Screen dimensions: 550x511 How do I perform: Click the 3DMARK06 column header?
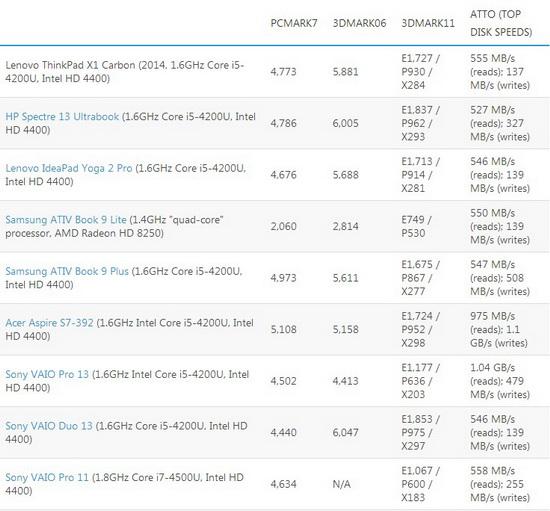[359, 23]
